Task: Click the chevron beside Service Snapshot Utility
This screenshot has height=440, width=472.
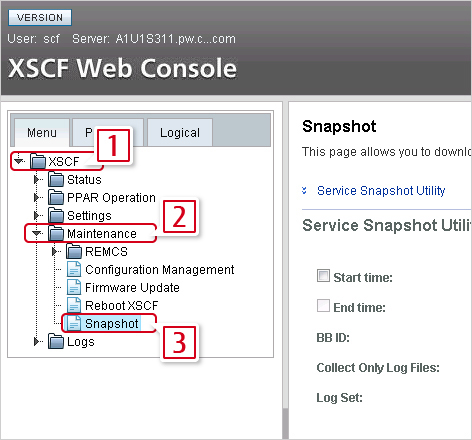Action: (304, 191)
